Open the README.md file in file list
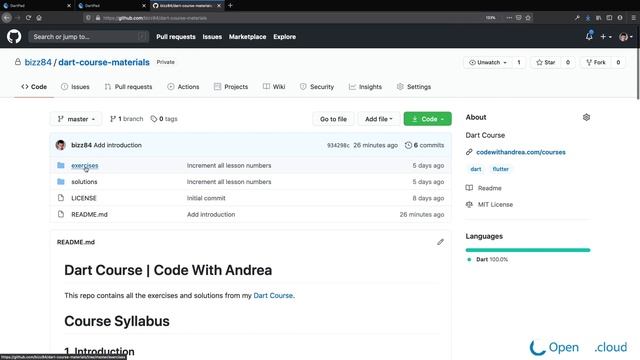The width and height of the screenshot is (640, 360). pos(89,214)
